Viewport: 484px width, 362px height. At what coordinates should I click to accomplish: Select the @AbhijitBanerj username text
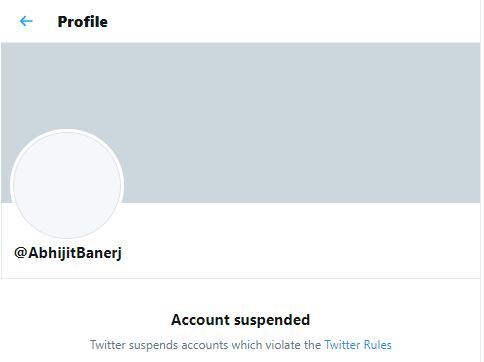(68, 253)
